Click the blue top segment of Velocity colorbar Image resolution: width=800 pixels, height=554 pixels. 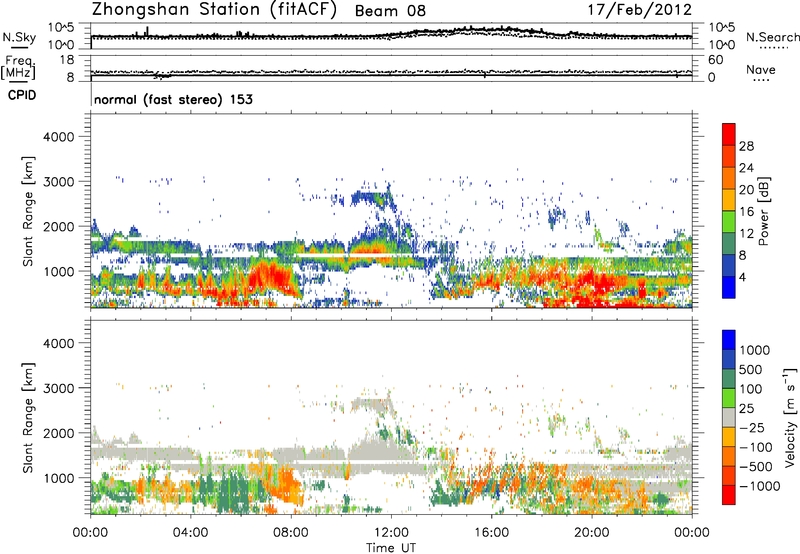(x=729, y=340)
